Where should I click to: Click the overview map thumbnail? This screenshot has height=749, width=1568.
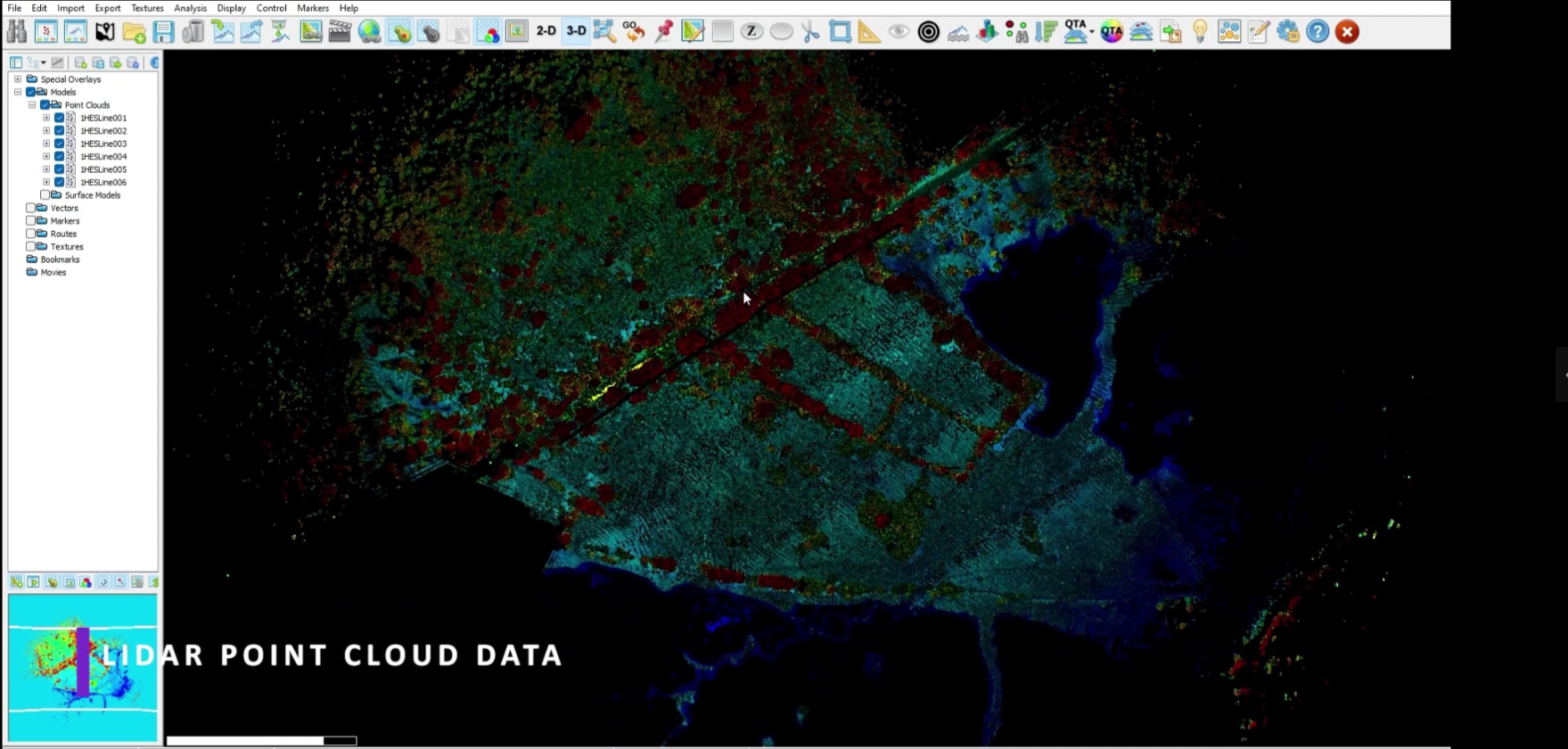[x=83, y=668]
